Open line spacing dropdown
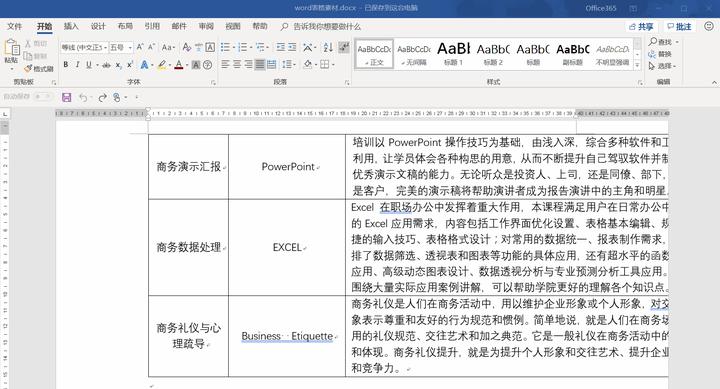Screen dimensions: 720x389 tap(289, 64)
